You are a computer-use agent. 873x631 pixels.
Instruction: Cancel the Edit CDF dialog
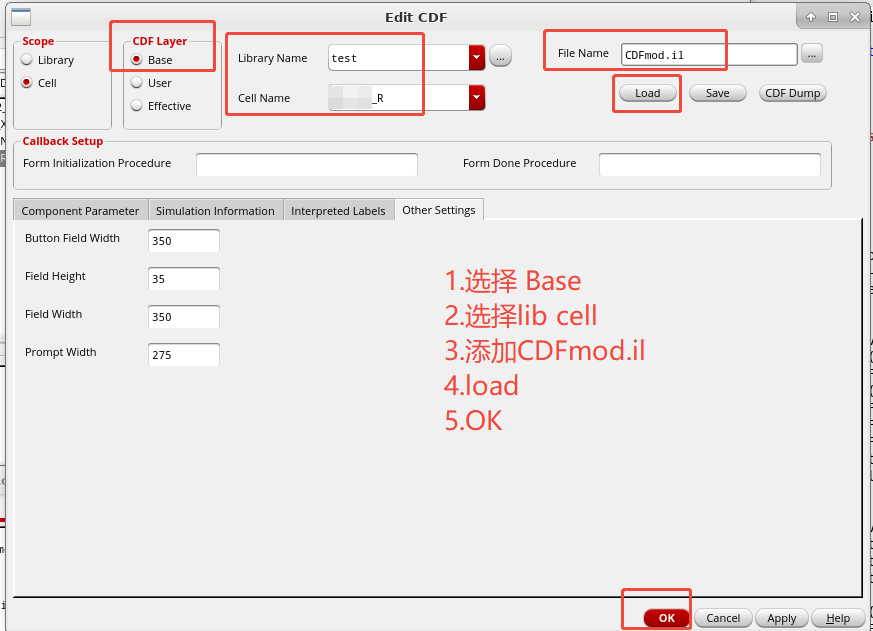pyautogui.click(x=723, y=618)
